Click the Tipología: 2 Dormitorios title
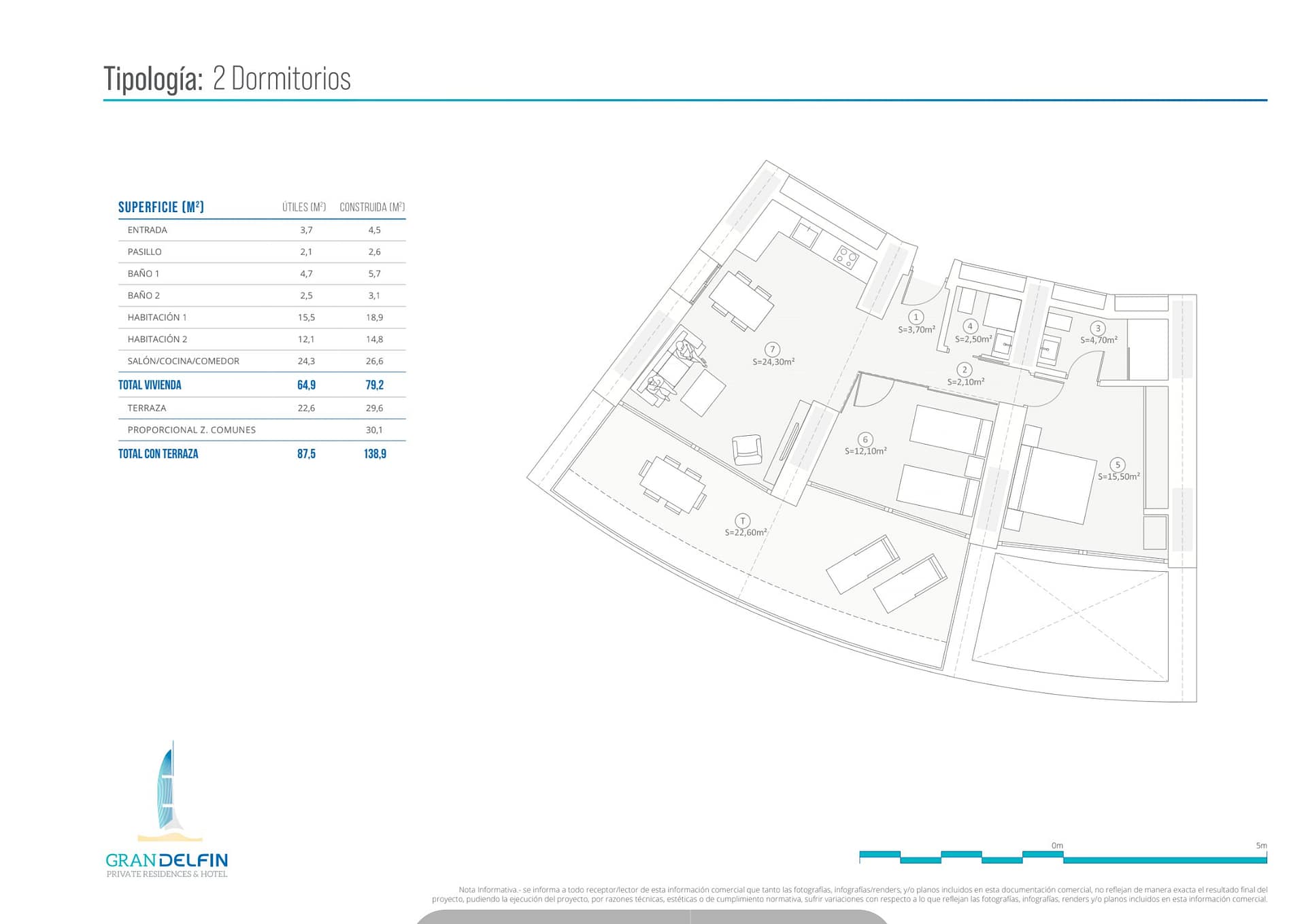1306x924 pixels. [227, 79]
